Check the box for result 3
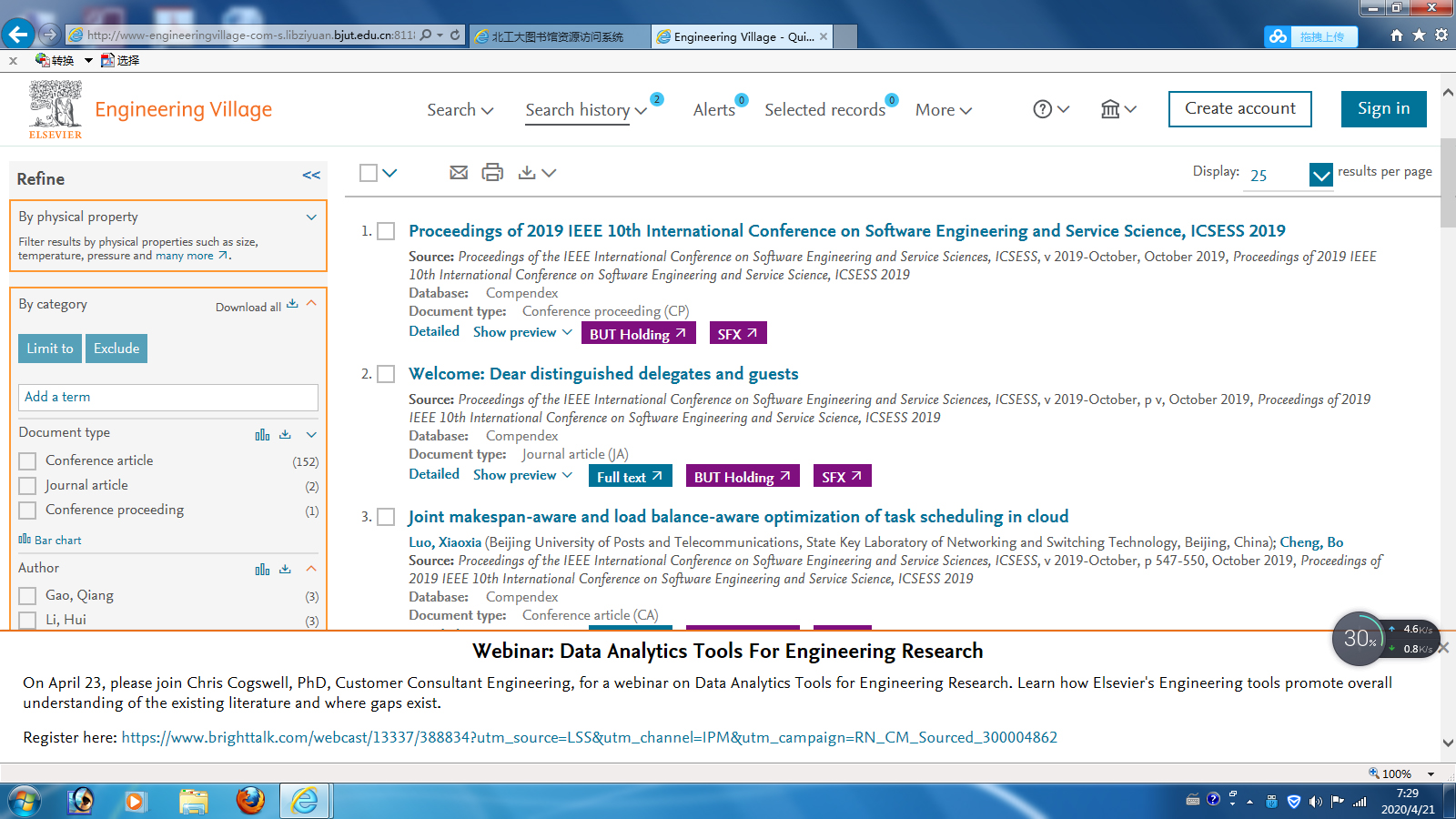Image resolution: width=1456 pixels, height=819 pixels. [x=386, y=517]
